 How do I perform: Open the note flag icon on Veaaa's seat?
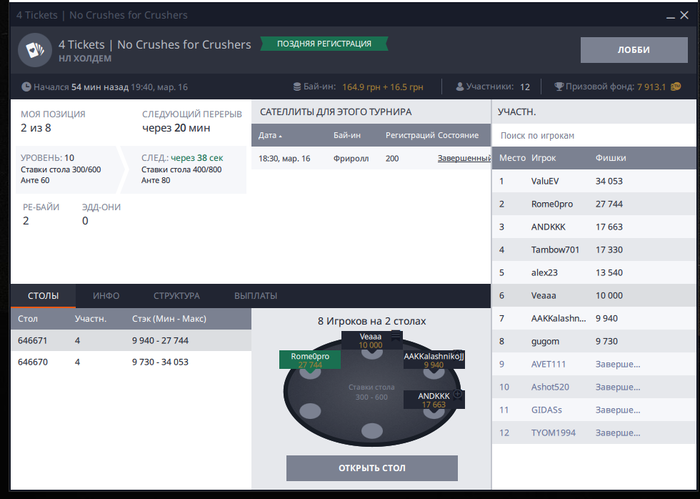pyautogui.click(x=396, y=335)
